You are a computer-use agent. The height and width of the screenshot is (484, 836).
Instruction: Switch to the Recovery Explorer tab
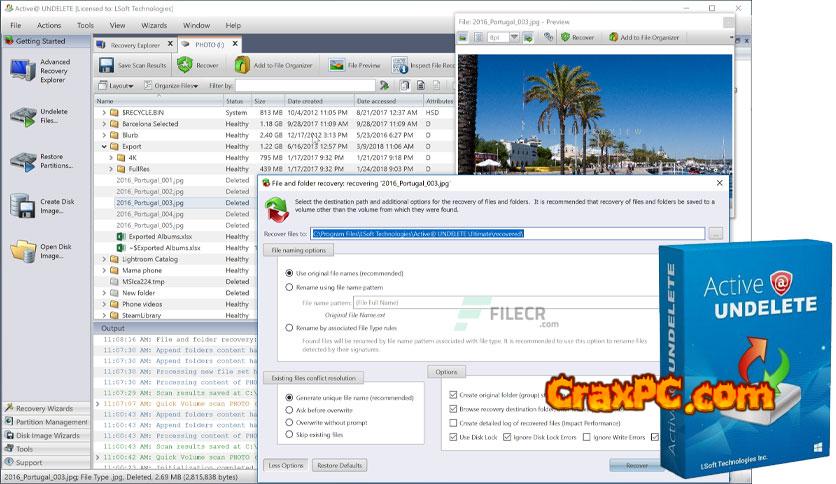pyautogui.click(x=134, y=45)
